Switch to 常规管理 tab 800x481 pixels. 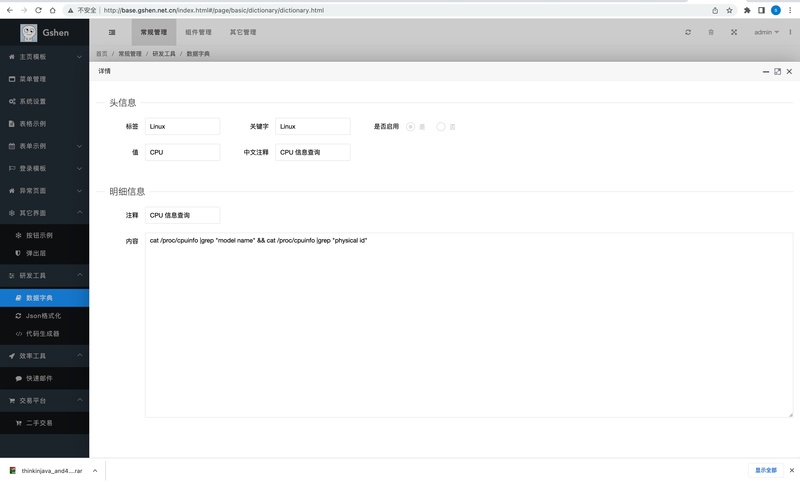point(154,32)
